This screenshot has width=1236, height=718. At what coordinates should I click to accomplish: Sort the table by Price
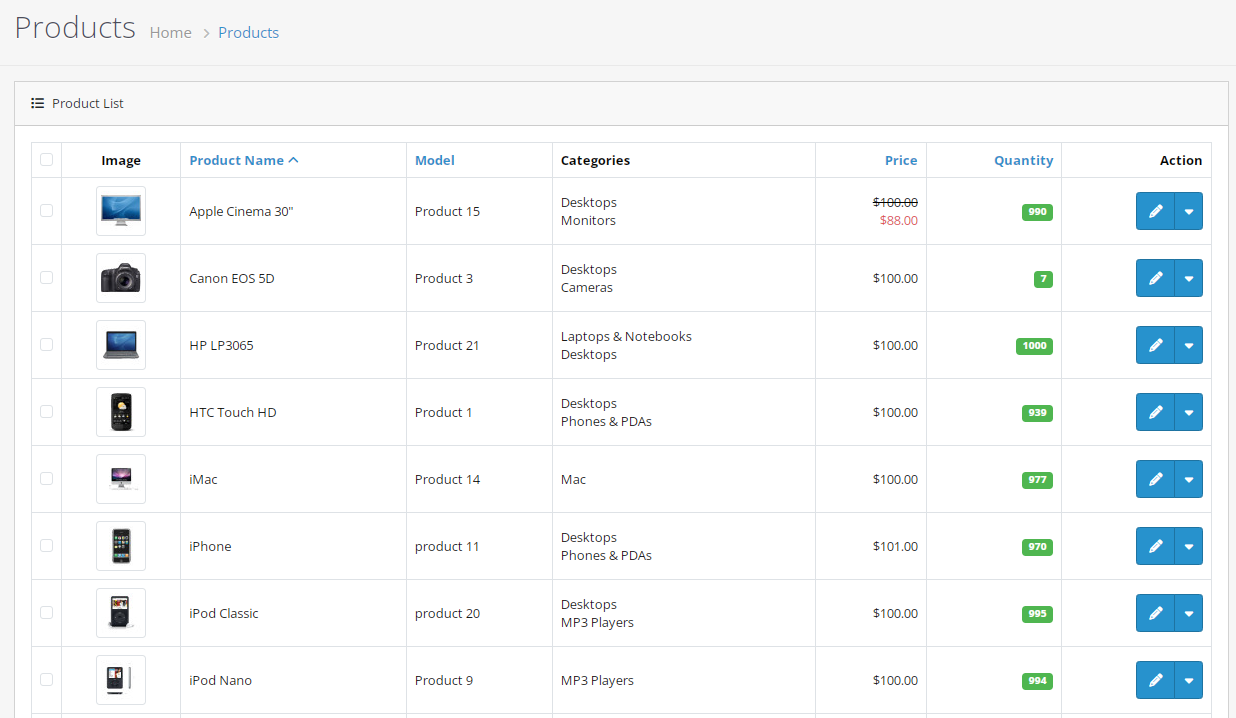point(901,160)
